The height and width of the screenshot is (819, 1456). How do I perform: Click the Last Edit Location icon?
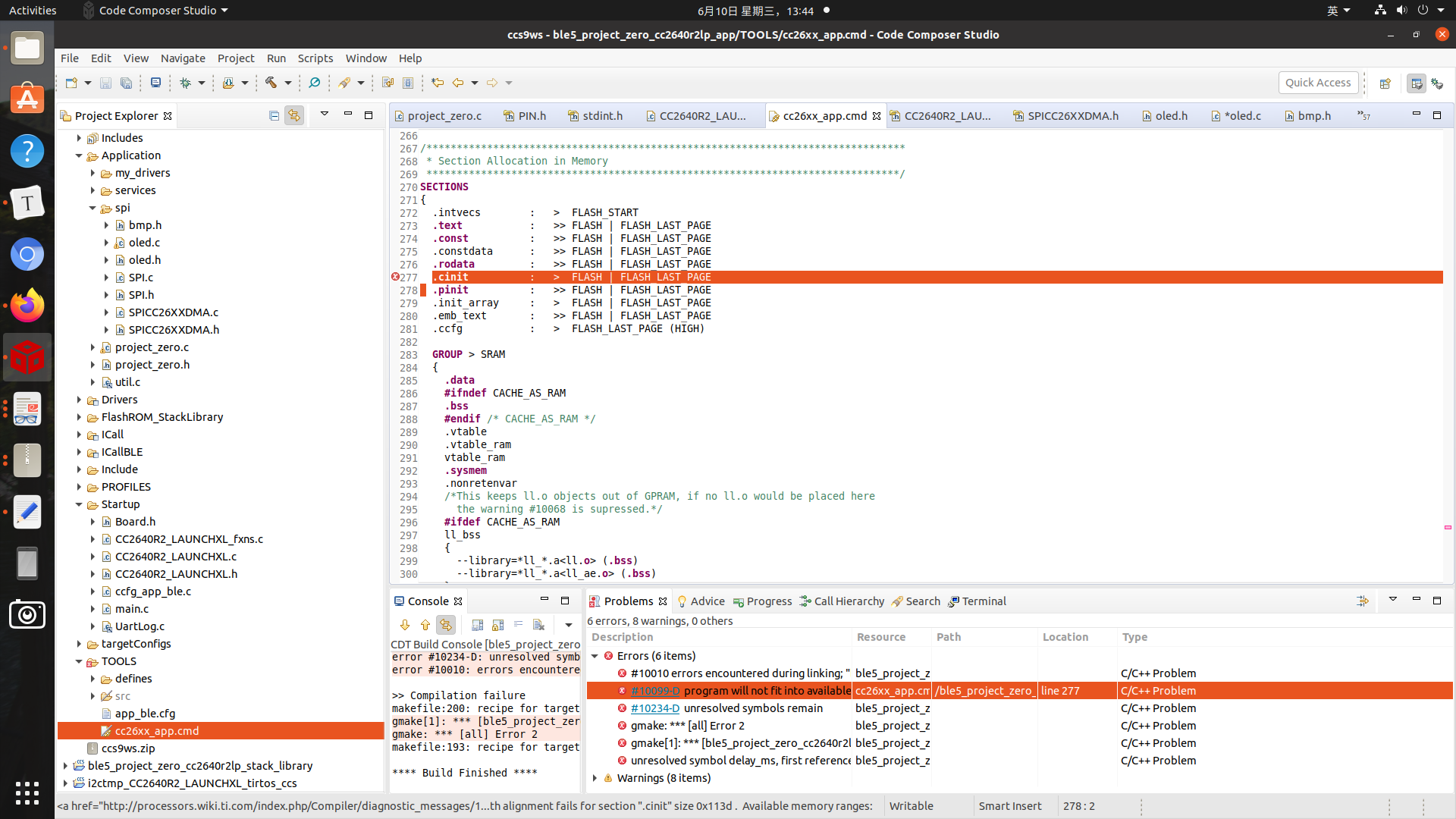pyautogui.click(x=438, y=83)
